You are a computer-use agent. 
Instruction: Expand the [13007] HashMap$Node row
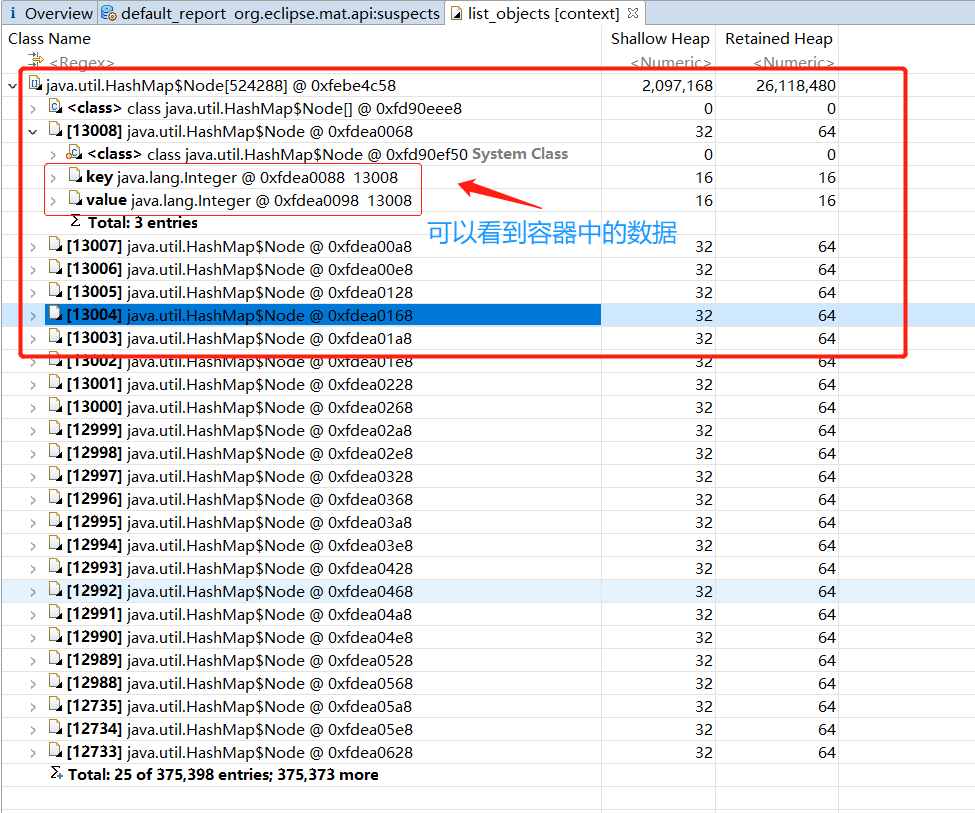(x=32, y=247)
